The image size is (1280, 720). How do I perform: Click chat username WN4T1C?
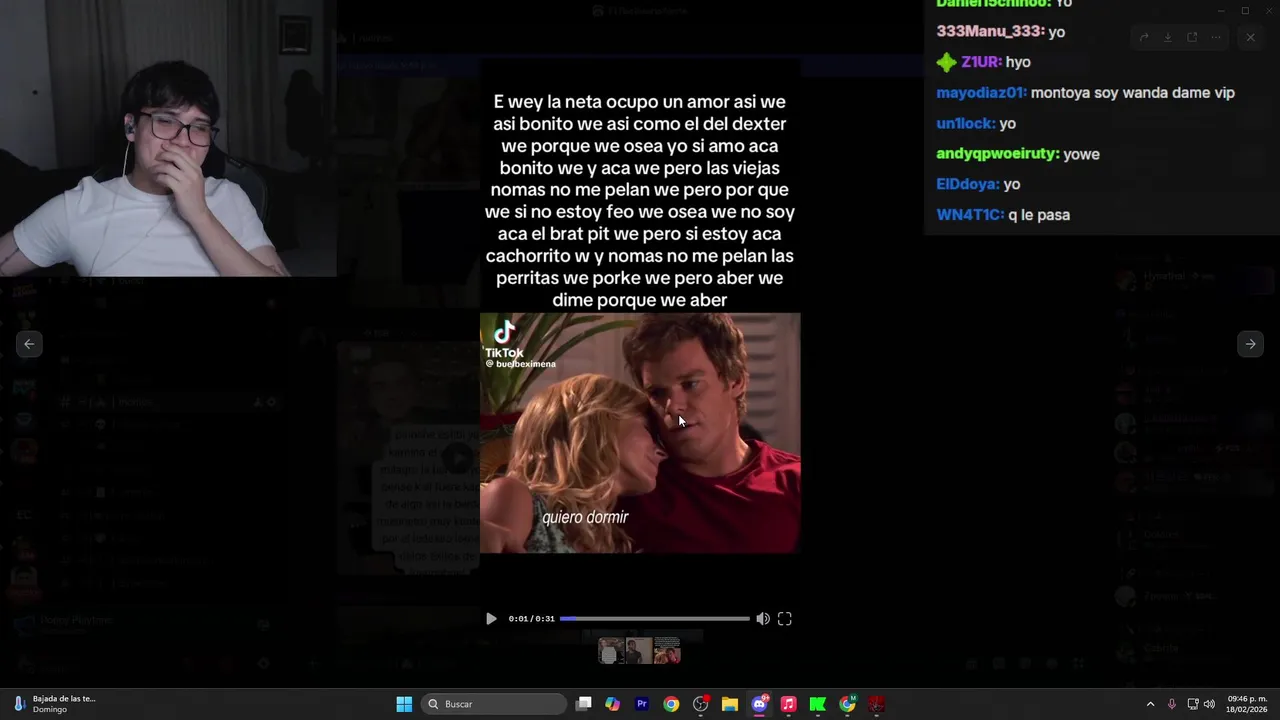[970, 215]
